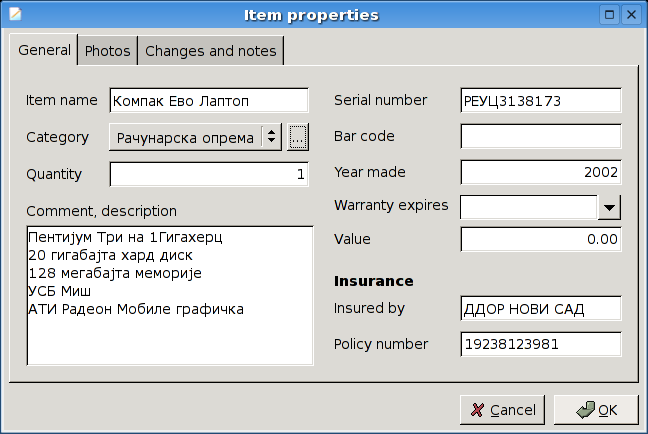This screenshot has width=648, height=434.
Task: Focus the Quantity input field
Action: point(208,174)
